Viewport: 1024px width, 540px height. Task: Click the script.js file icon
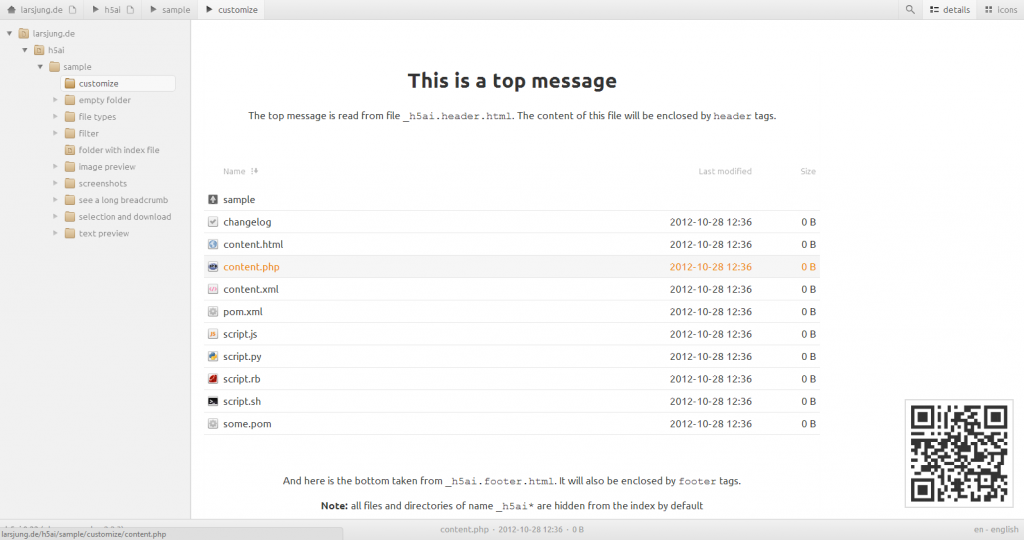tap(212, 334)
